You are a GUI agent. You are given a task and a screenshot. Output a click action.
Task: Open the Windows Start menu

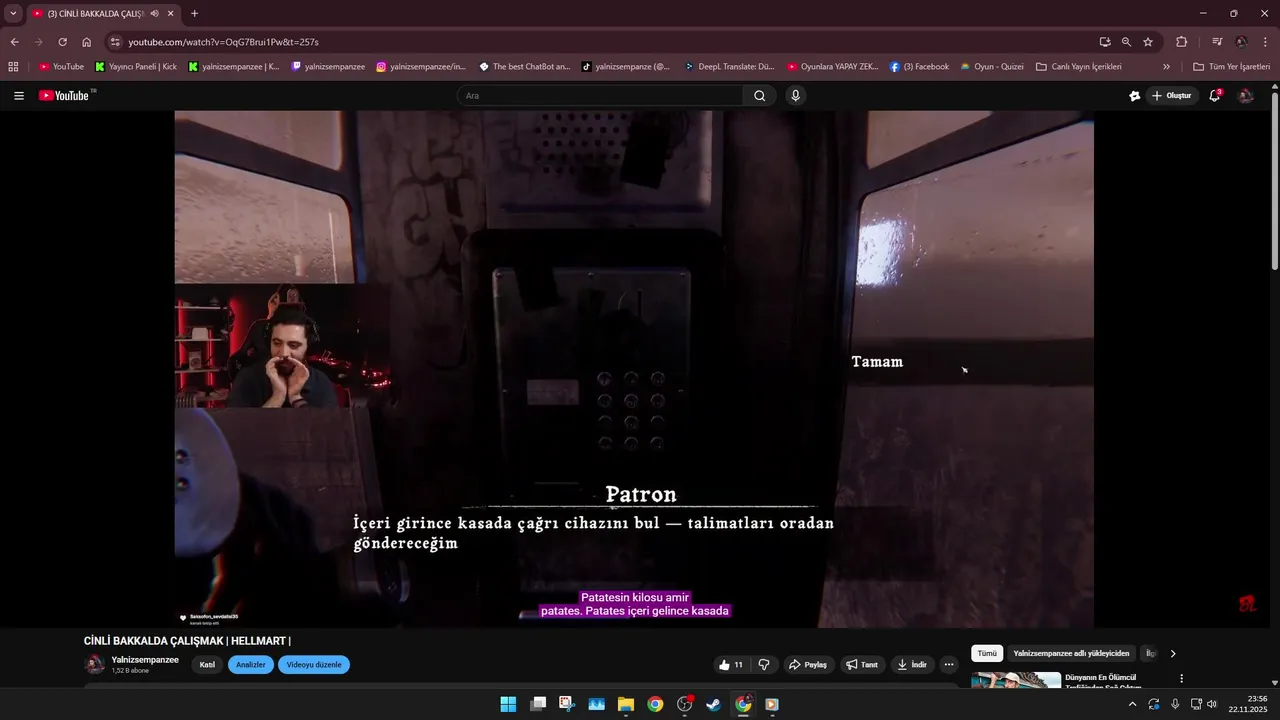(x=508, y=704)
